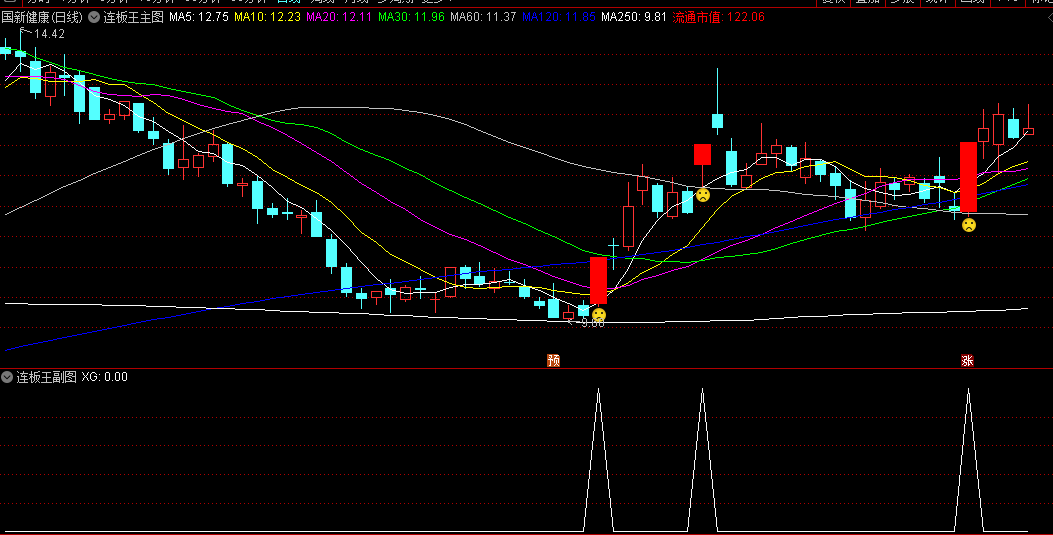The width and height of the screenshot is (1053, 535).
Task: Click the yellow MA10: 12.23 value
Action: coord(267,17)
